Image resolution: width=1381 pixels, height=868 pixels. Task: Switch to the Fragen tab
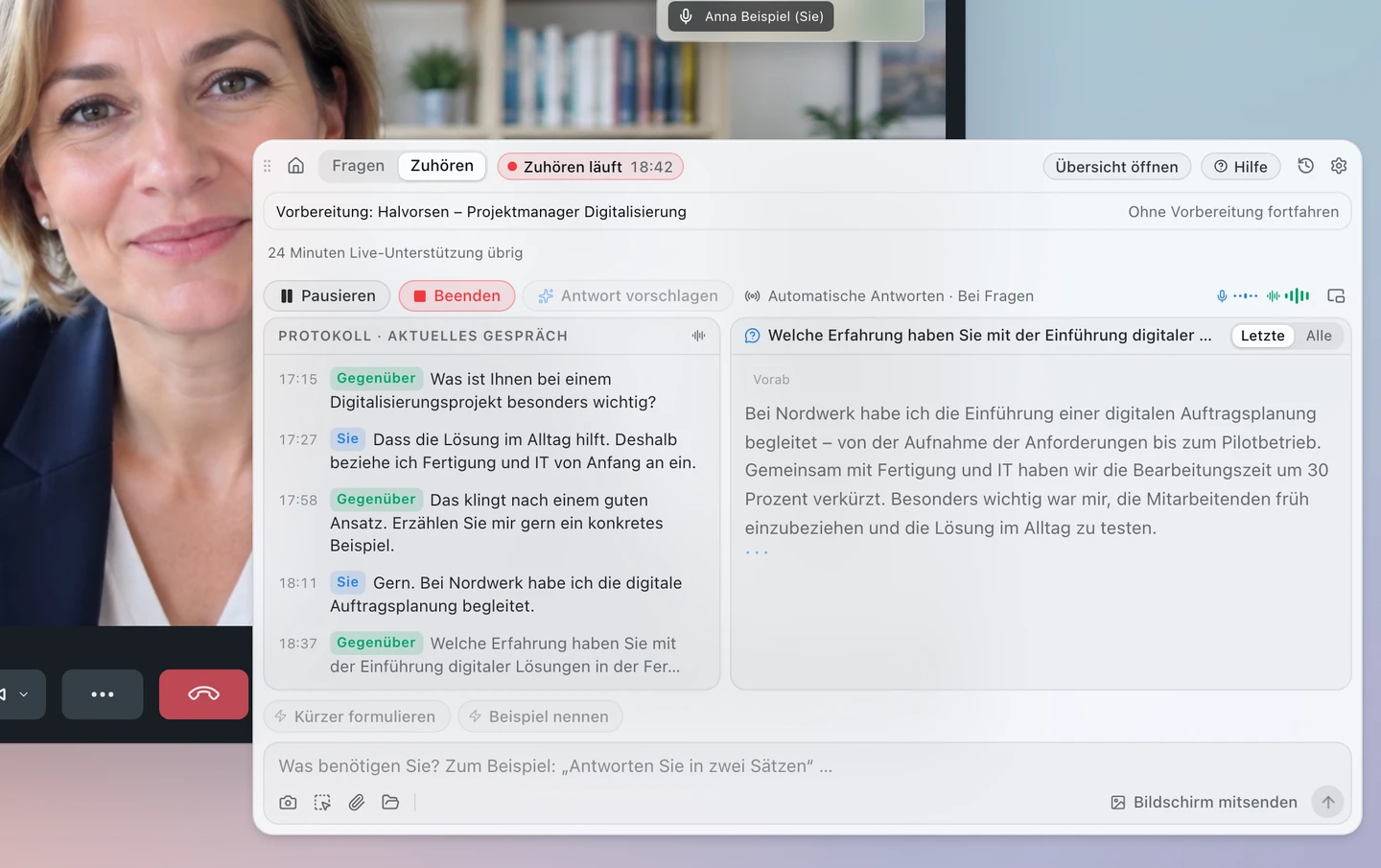click(359, 166)
